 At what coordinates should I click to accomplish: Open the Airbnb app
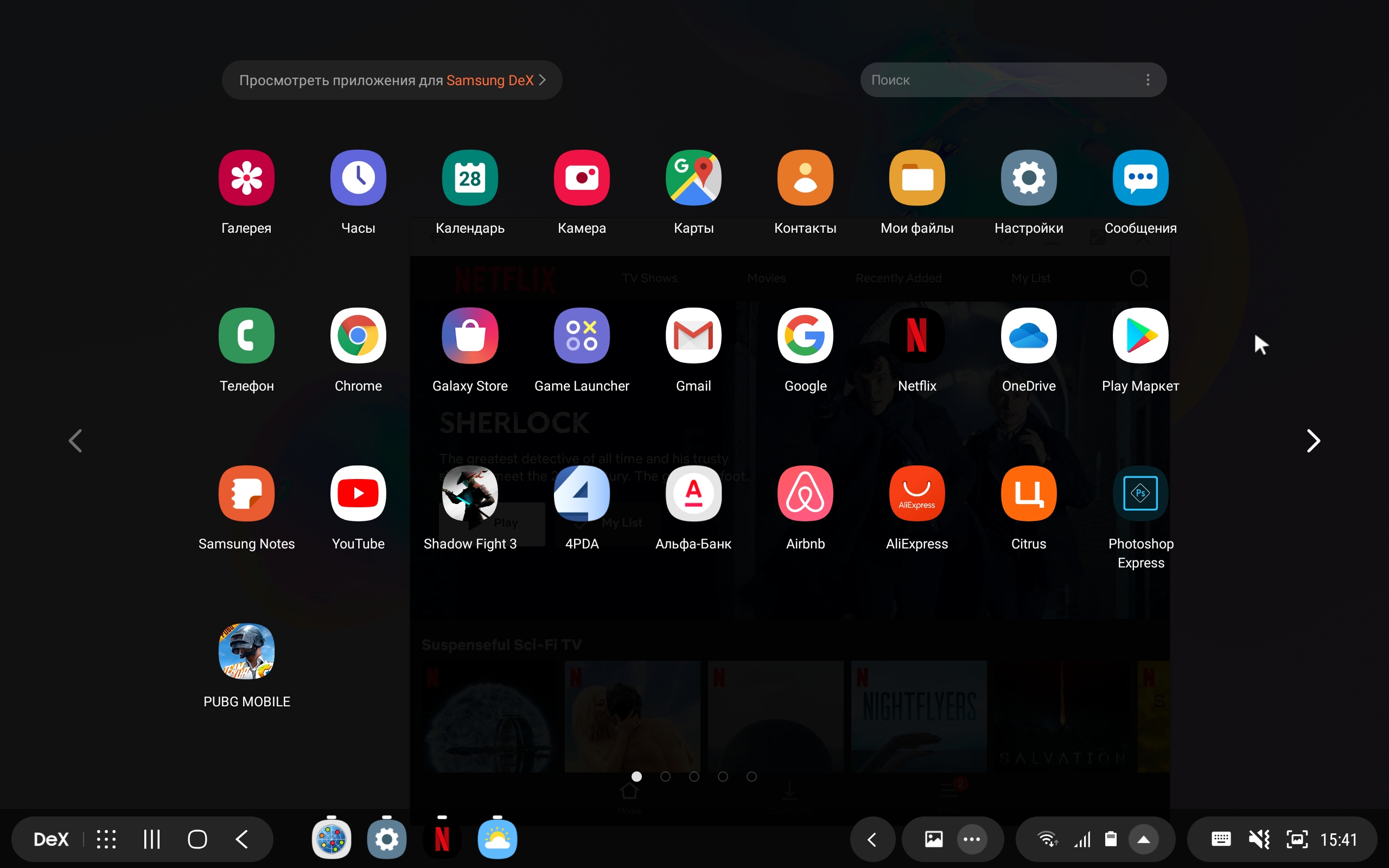click(805, 494)
